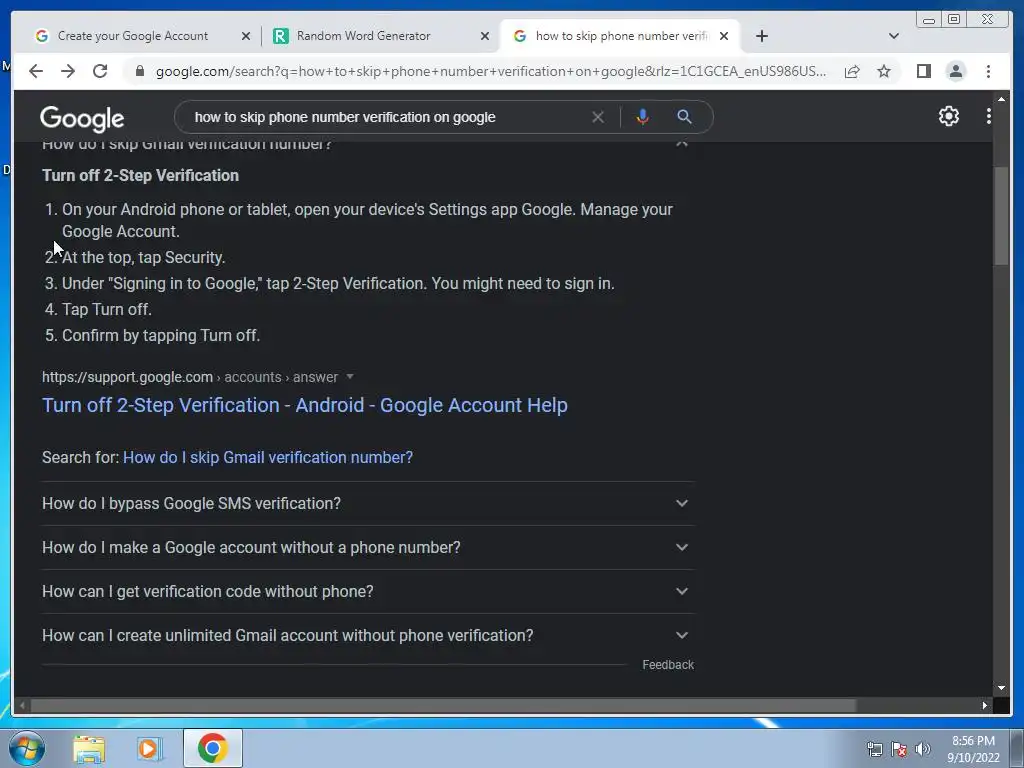The image size is (1024, 768).
Task: Click Show desktop button at taskbar edge
Action: pos(1018,748)
